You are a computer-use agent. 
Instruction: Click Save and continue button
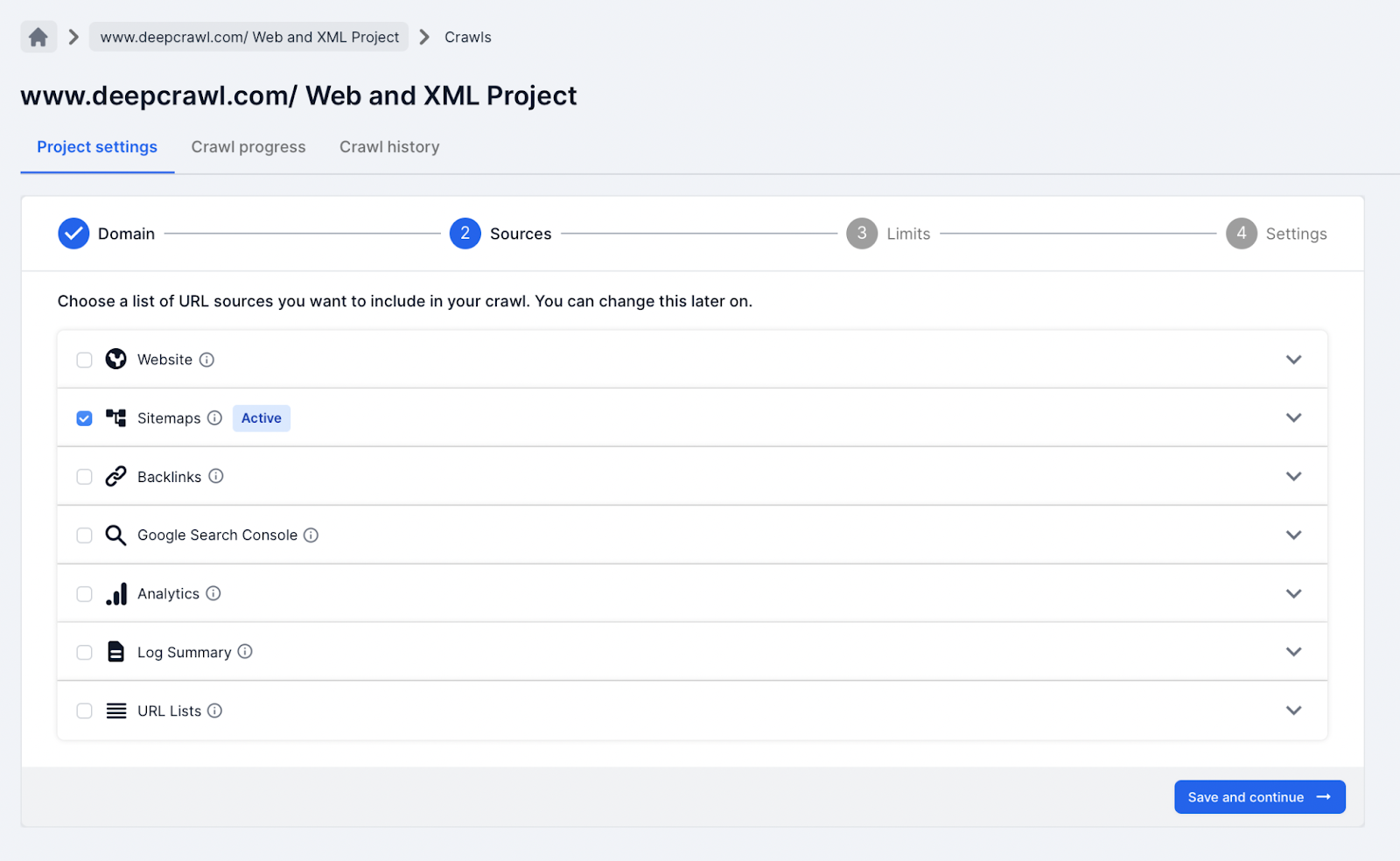pyautogui.click(x=1259, y=797)
